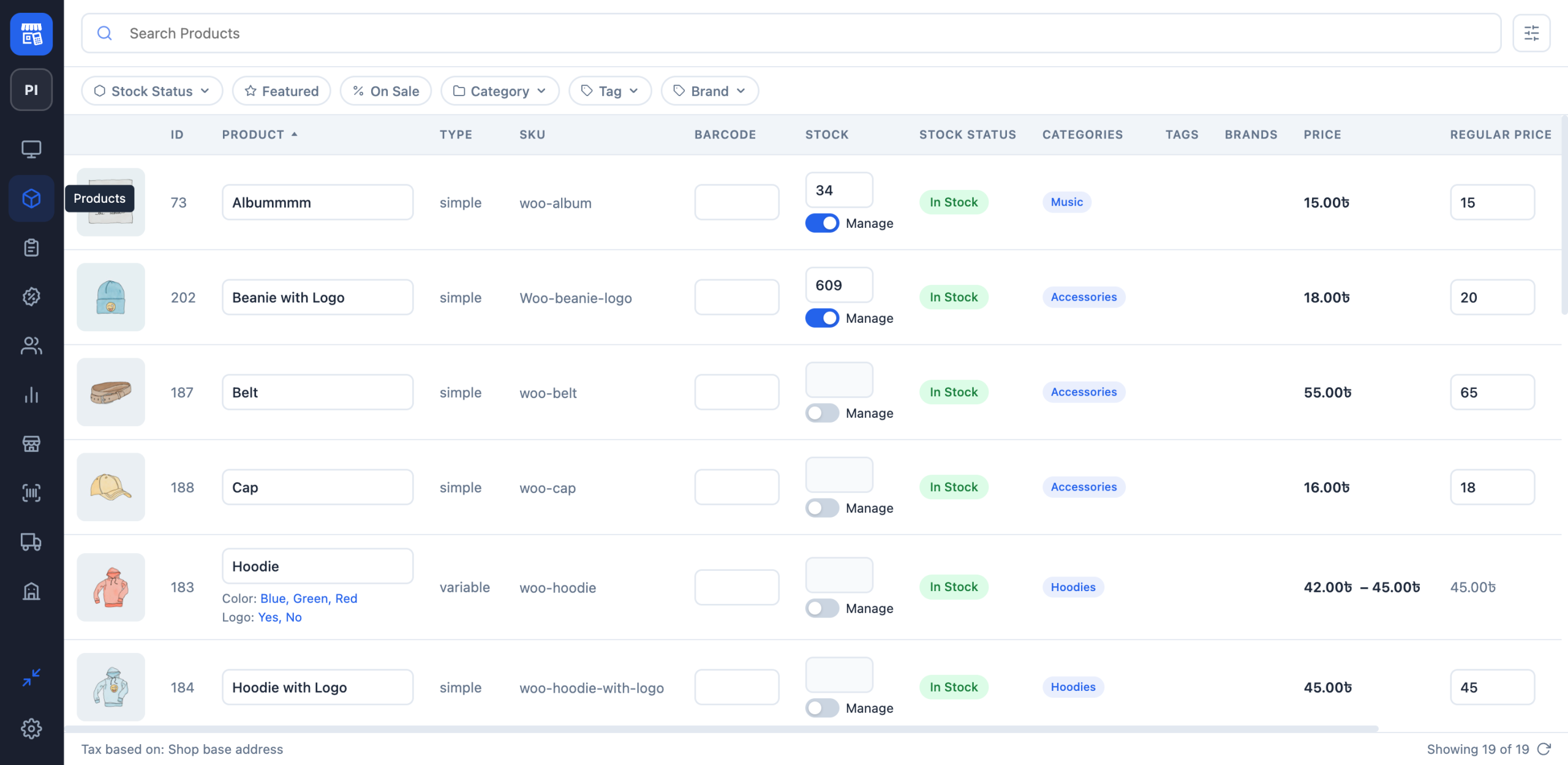
Task: Click the collapse arrows icon in sidebar
Action: coord(31,677)
